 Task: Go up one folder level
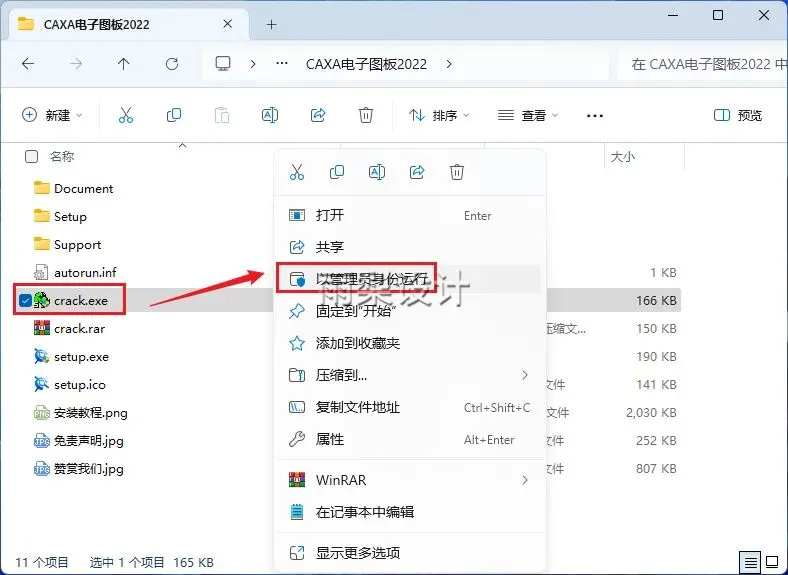pos(124,64)
